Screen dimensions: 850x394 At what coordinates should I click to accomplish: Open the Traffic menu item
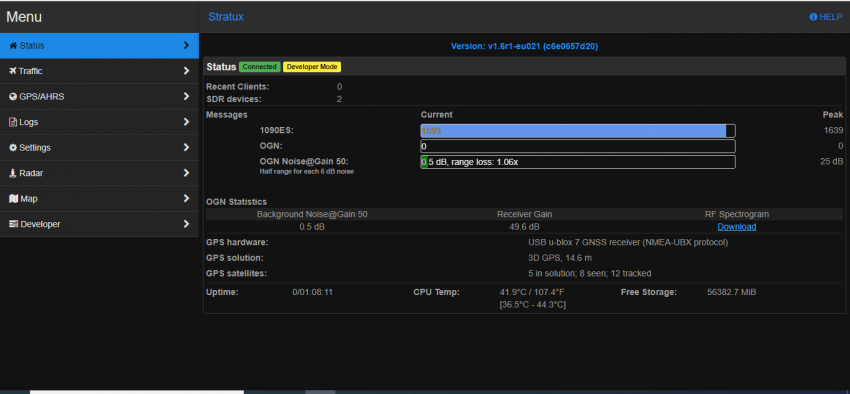point(99,71)
